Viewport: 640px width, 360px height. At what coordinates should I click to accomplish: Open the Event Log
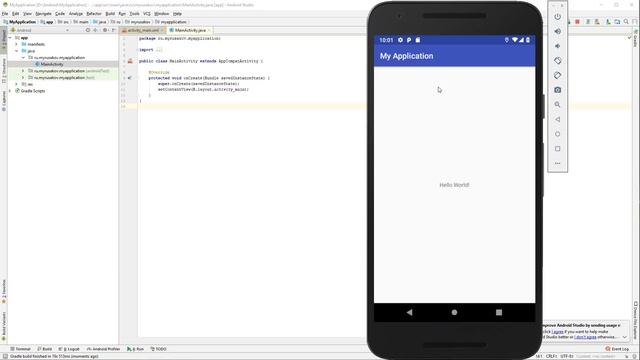click(617, 349)
